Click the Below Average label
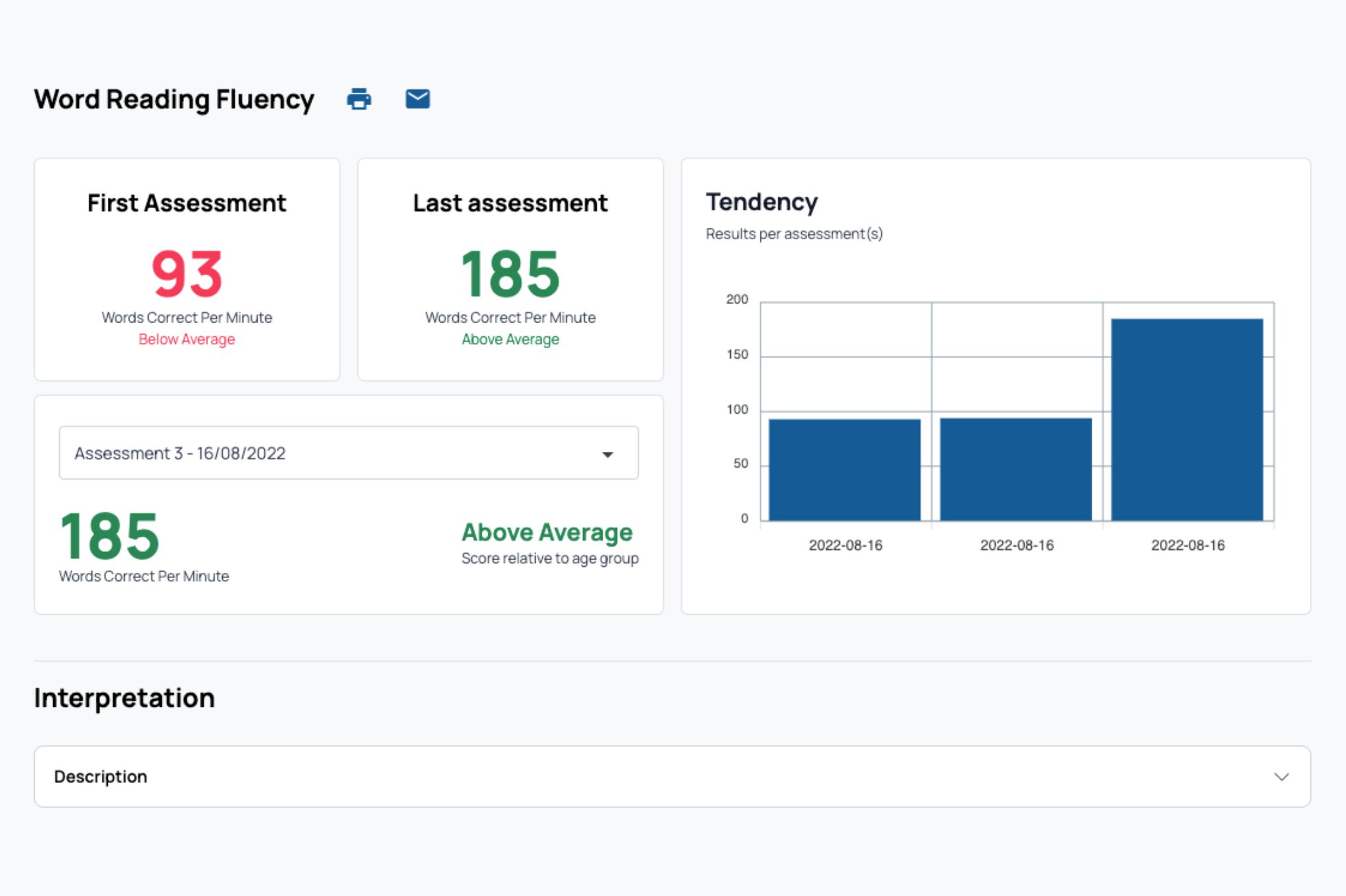Screen dimensions: 1346x896 point(187,340)
